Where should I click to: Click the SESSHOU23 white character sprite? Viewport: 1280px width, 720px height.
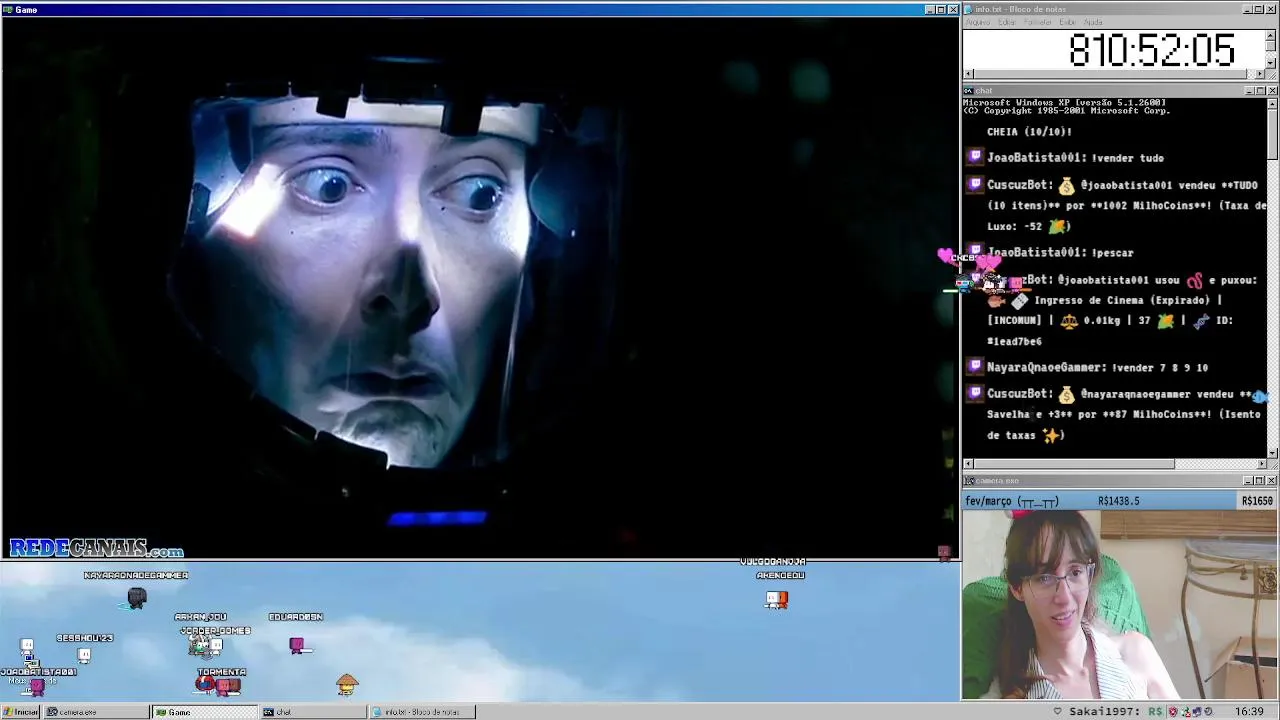tap(84, 655)
